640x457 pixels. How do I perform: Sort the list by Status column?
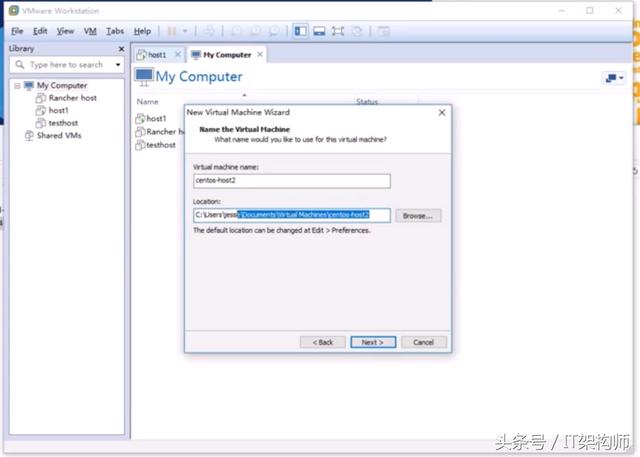click(367, 101)
